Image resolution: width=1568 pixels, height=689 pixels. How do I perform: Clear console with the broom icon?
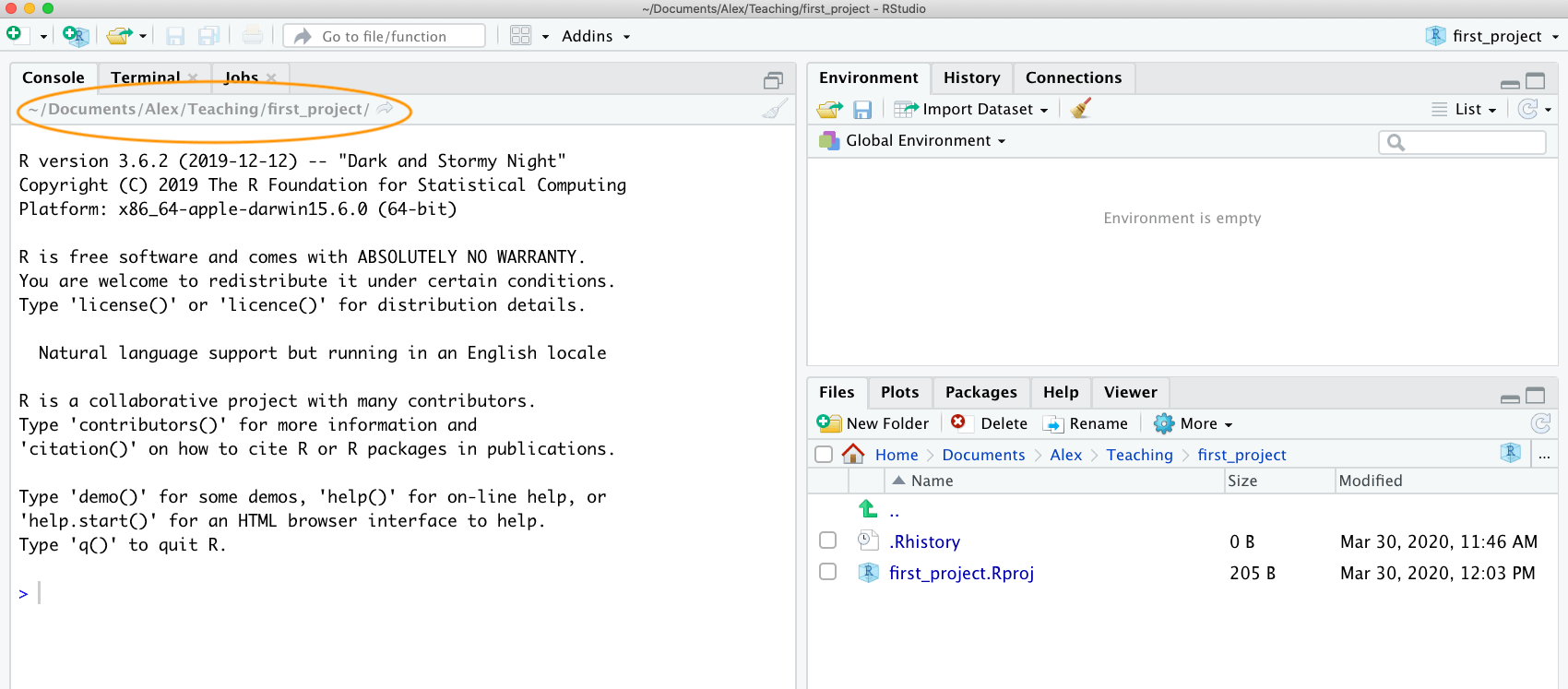(x=775, y=109)
